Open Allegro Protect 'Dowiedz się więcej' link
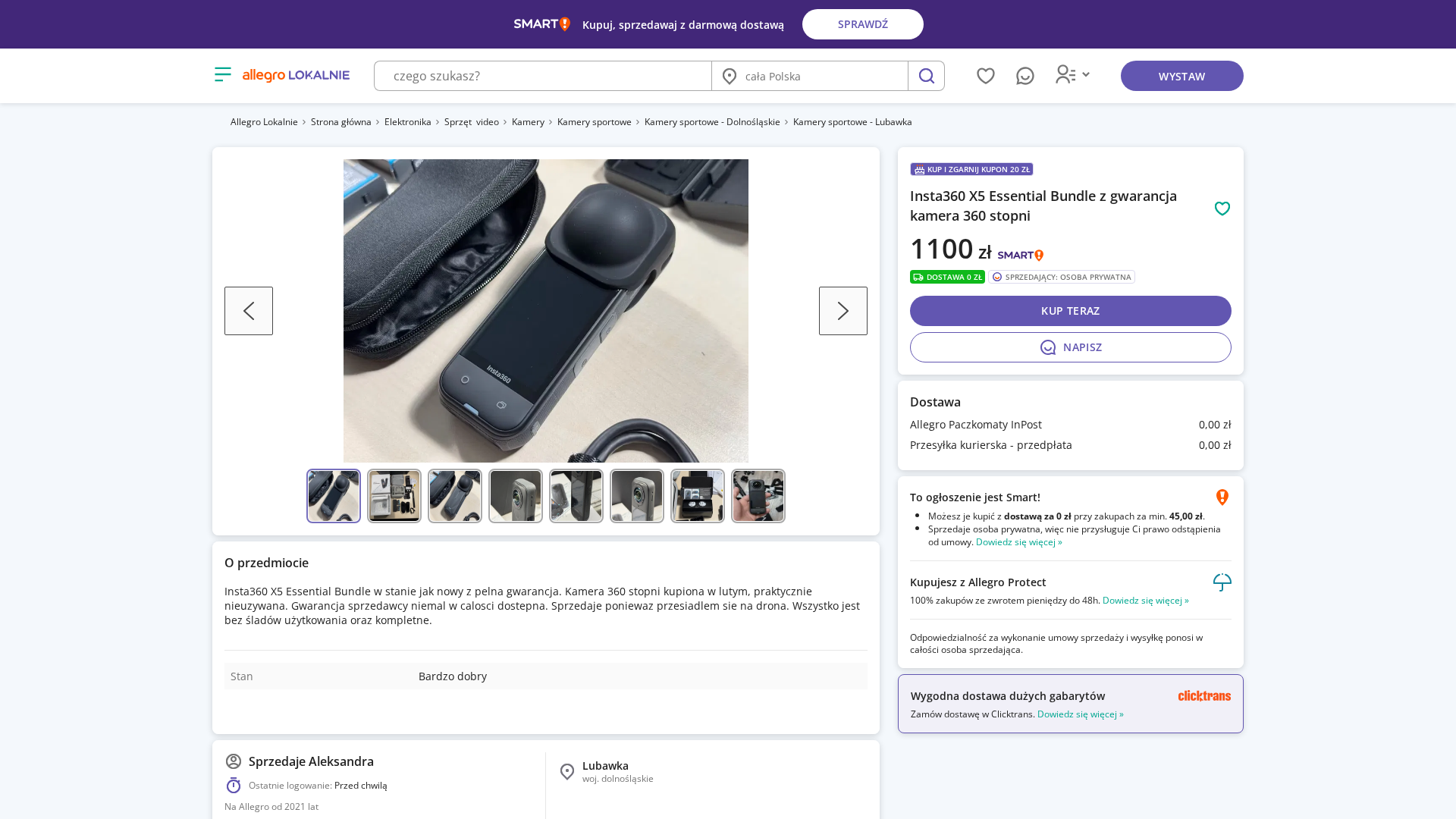 [x=1146, y=601]
